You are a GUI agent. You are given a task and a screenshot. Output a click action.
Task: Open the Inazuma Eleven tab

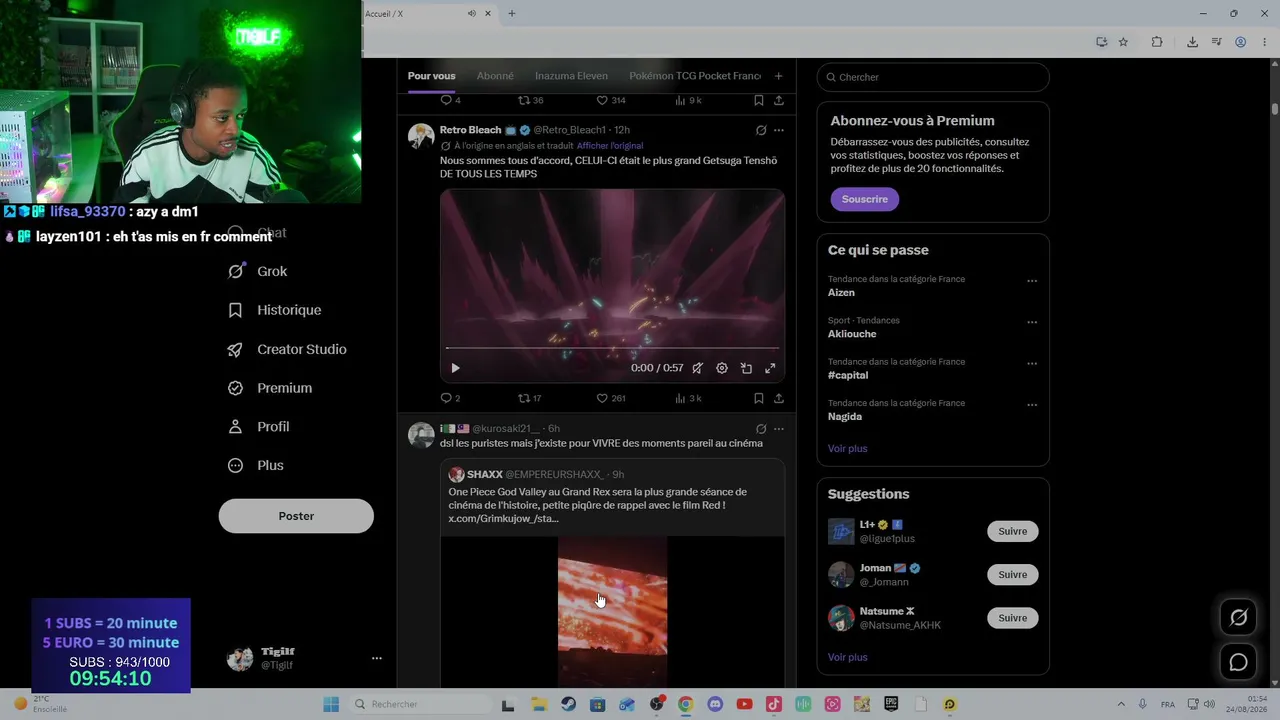571,76
